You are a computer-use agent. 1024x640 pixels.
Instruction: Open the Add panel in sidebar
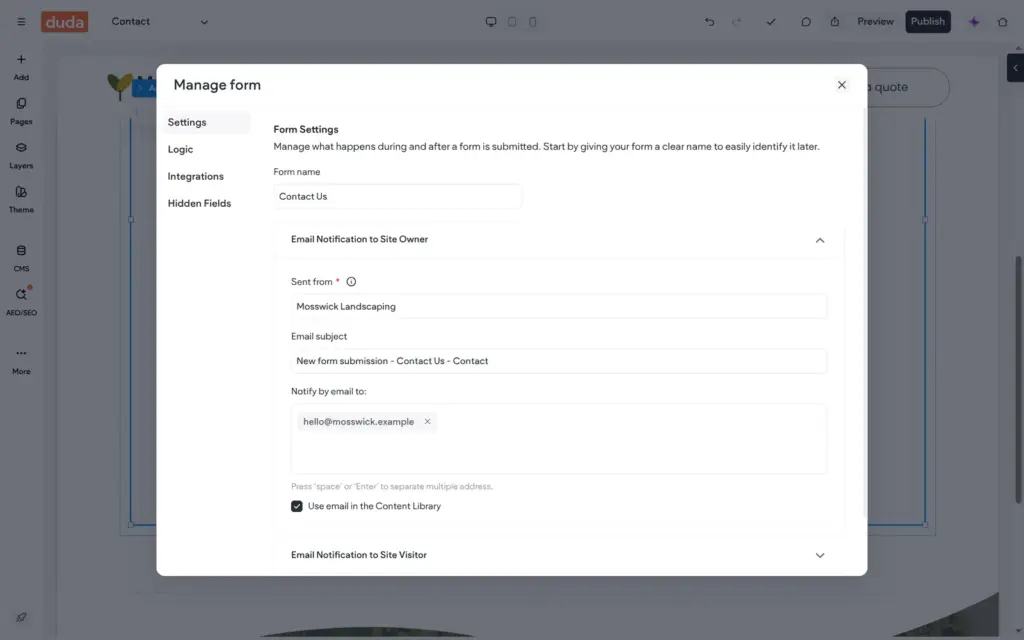click(x=21, y=67)
